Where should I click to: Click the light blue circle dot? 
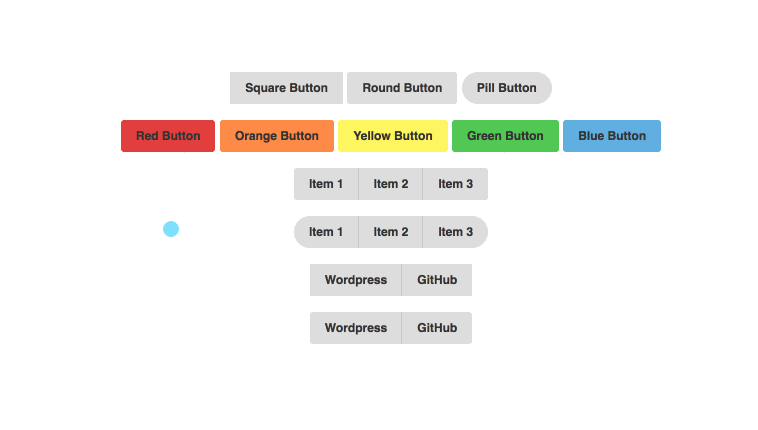[x=171, y=229]
